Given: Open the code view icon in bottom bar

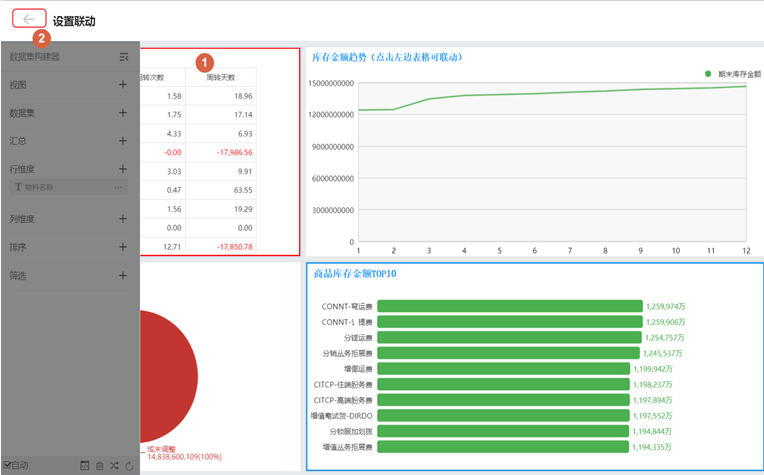Looking at the screenshot, I should tap(85, 466).
